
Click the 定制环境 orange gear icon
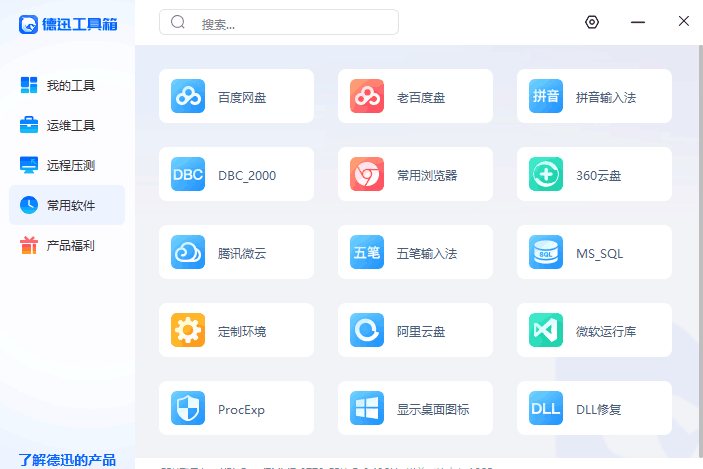pyautogui.click(x=188, y=330)
